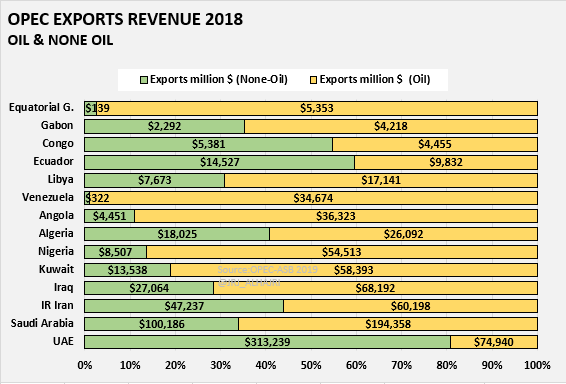Screen dimensions: 566x384
Task: Select the $13,538 green bar for Kuwait
Action: click(127, 270)
